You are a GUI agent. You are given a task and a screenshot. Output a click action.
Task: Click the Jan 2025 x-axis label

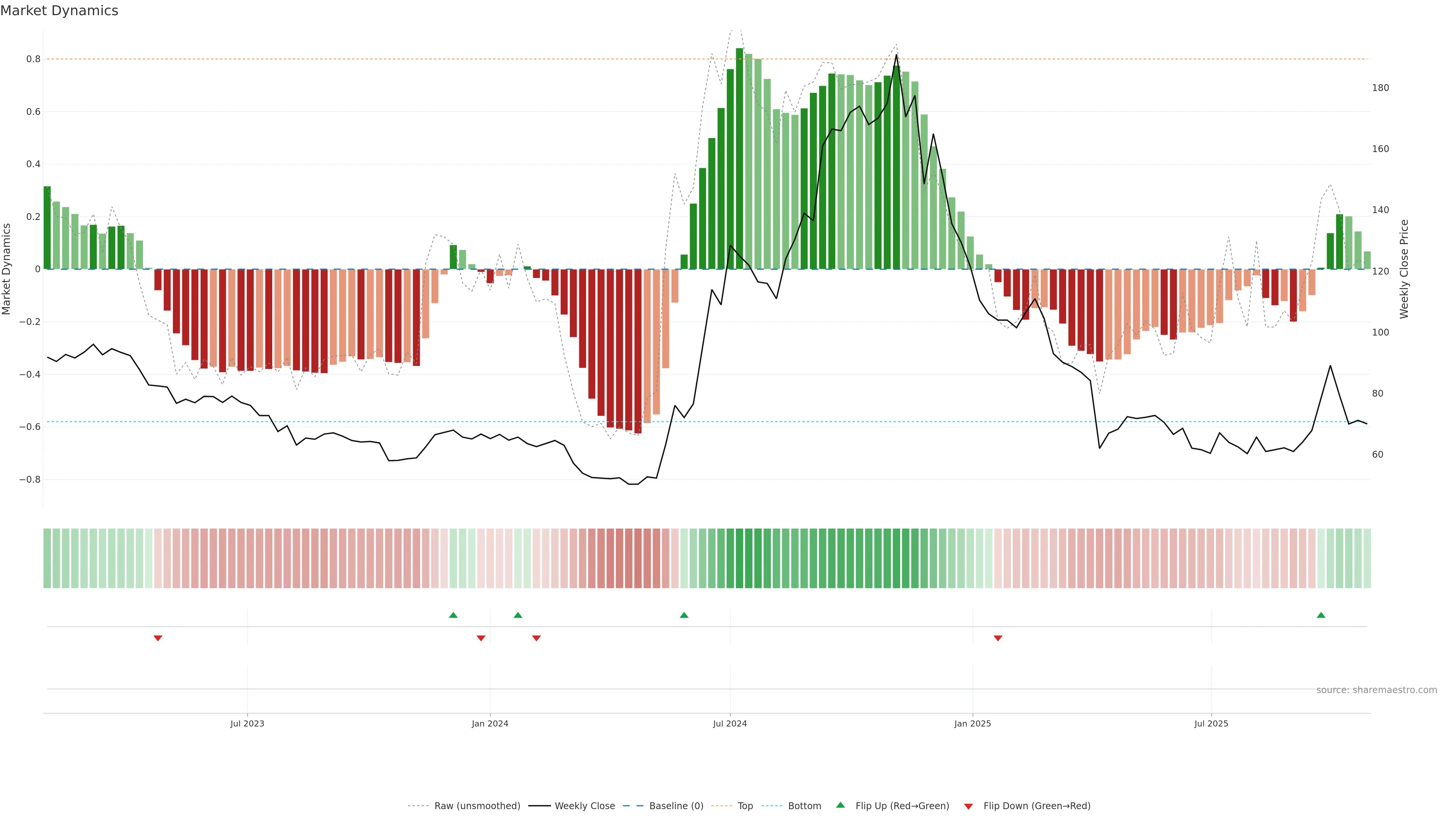pyautogui.click(x=972, y=723)
